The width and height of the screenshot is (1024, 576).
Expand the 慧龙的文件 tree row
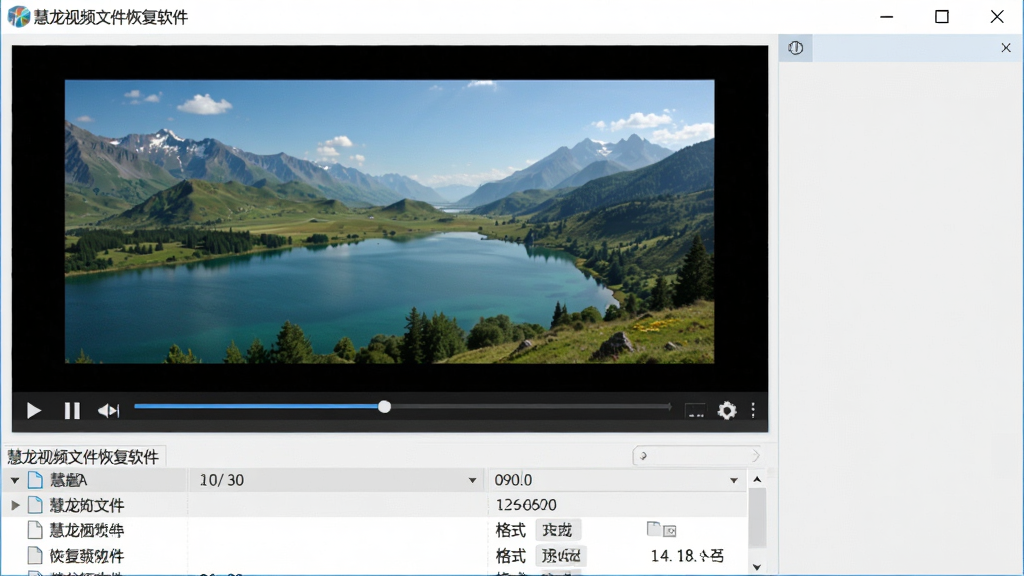(x=15, y=505)
